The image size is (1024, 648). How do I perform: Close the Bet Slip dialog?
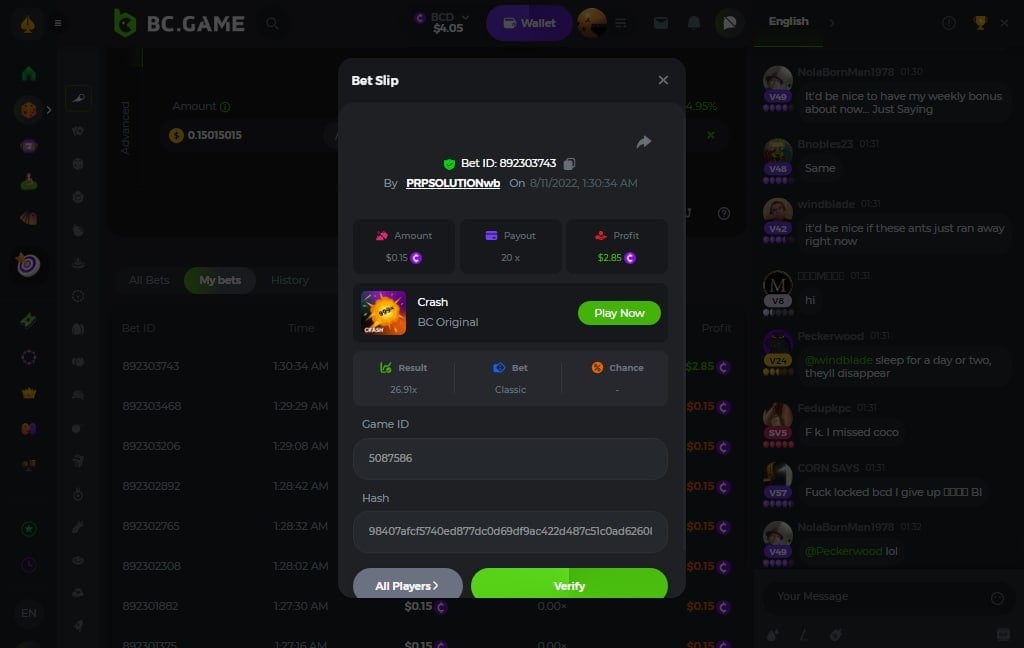pos(663,80)
